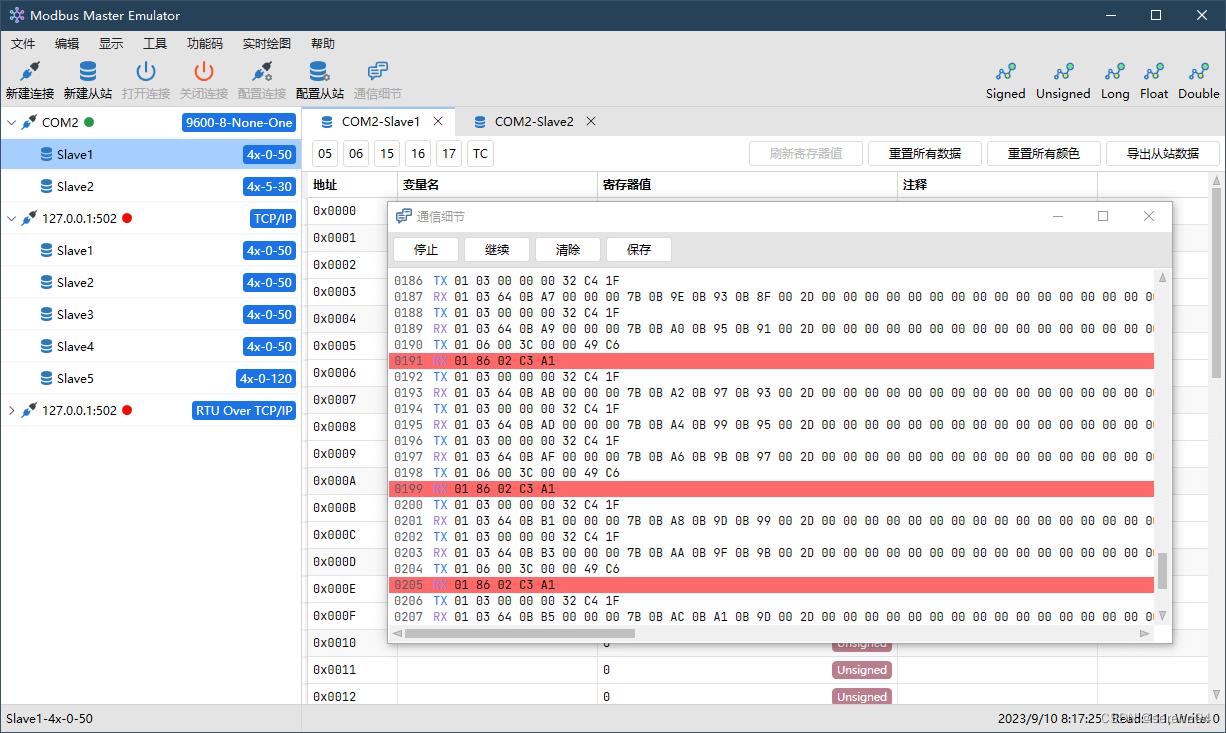Screen dimensions: 1226x733
Task: Select the Double display format icon
Action: pos(1198,80)
